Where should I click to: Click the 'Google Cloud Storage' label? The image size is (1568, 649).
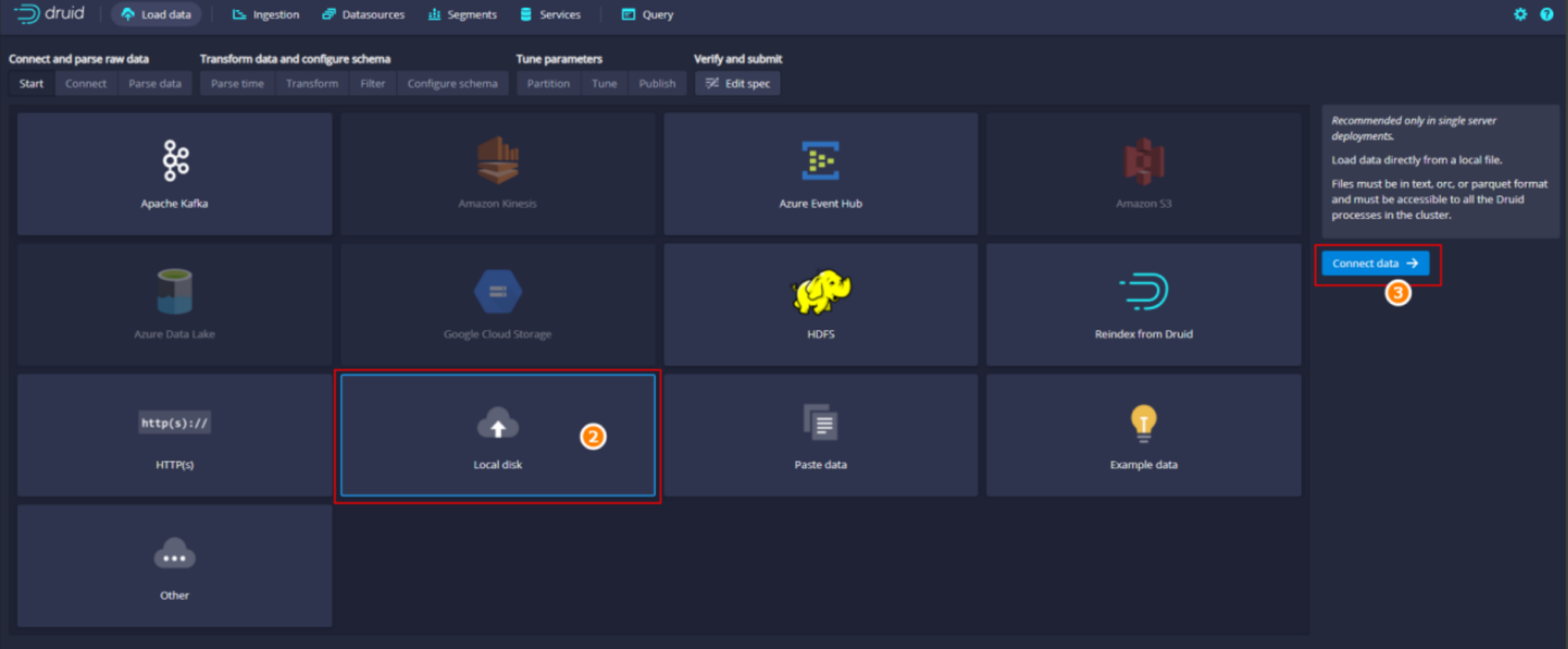[x=498, y=334]
